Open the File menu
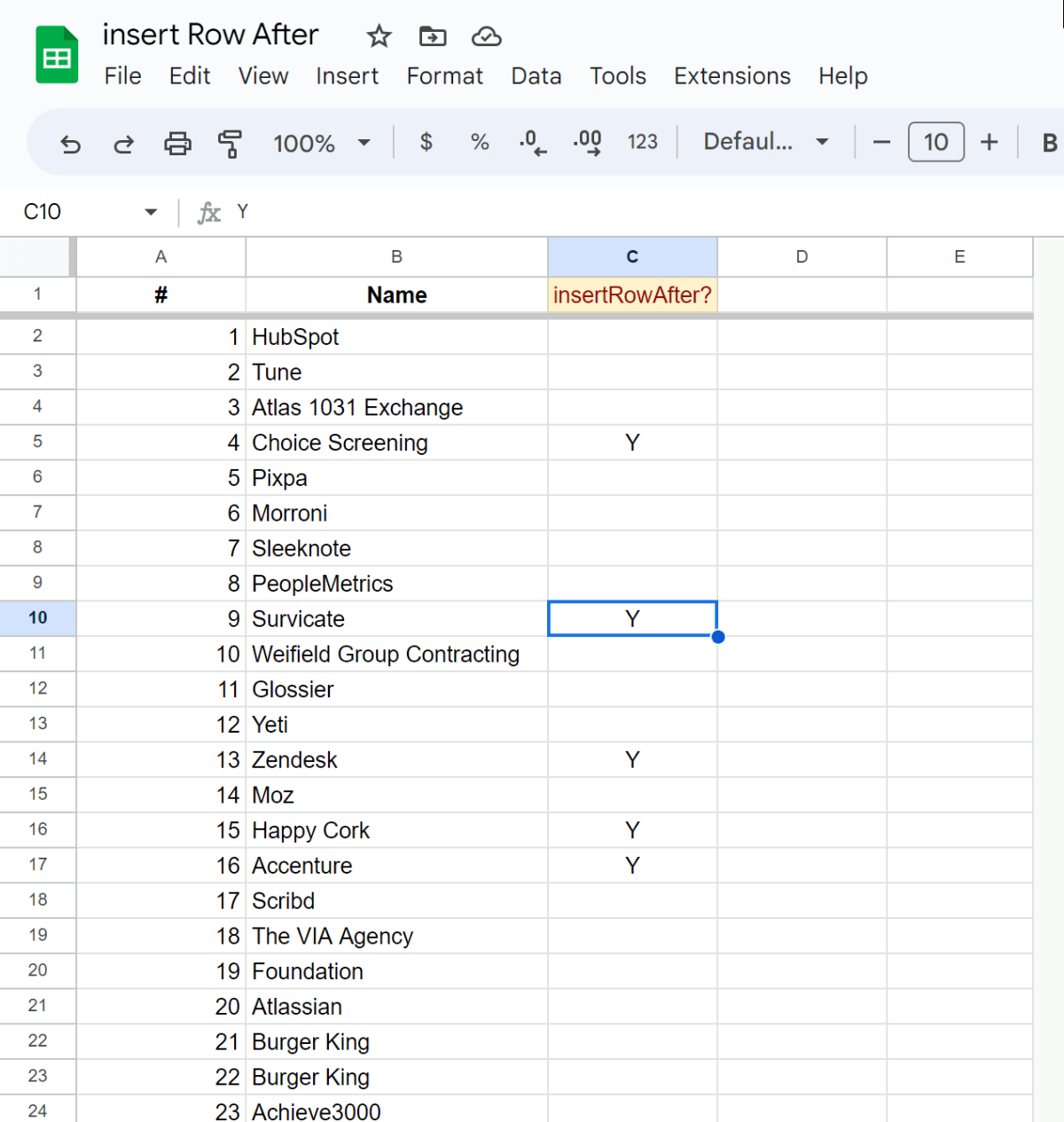 (x=122, y=76)
